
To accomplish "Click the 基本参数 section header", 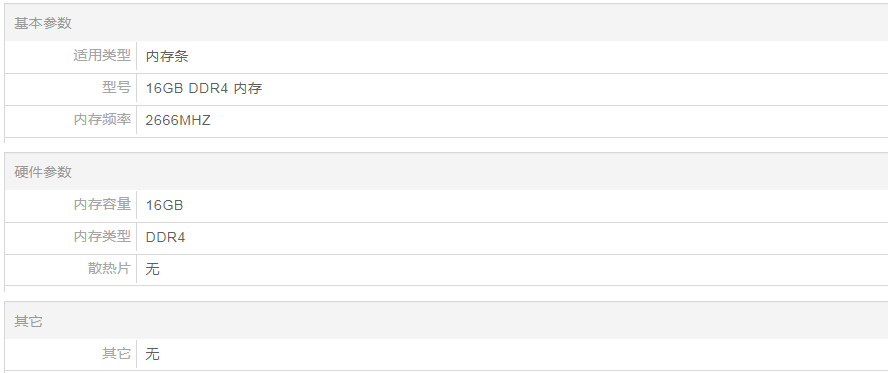I will pyautogui.click(x=43, y=23).
